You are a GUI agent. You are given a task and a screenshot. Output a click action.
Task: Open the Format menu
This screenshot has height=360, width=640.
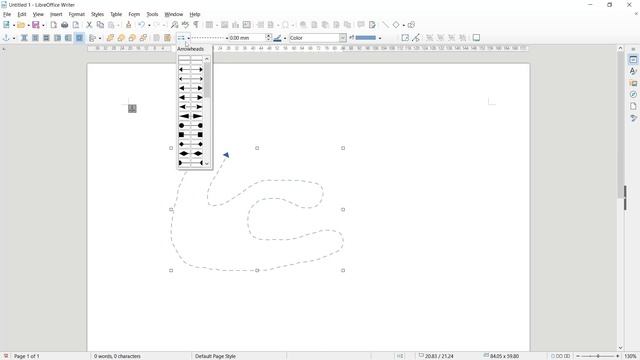77,14
